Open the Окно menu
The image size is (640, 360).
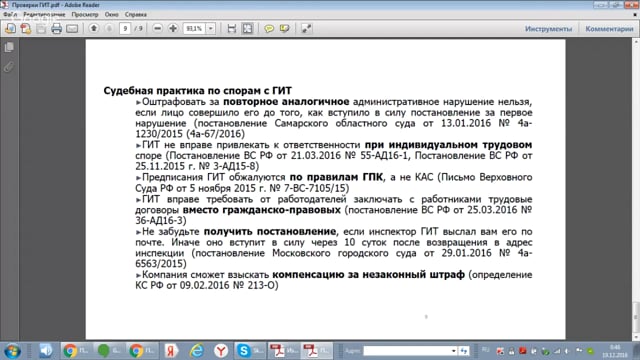[111, 14]
